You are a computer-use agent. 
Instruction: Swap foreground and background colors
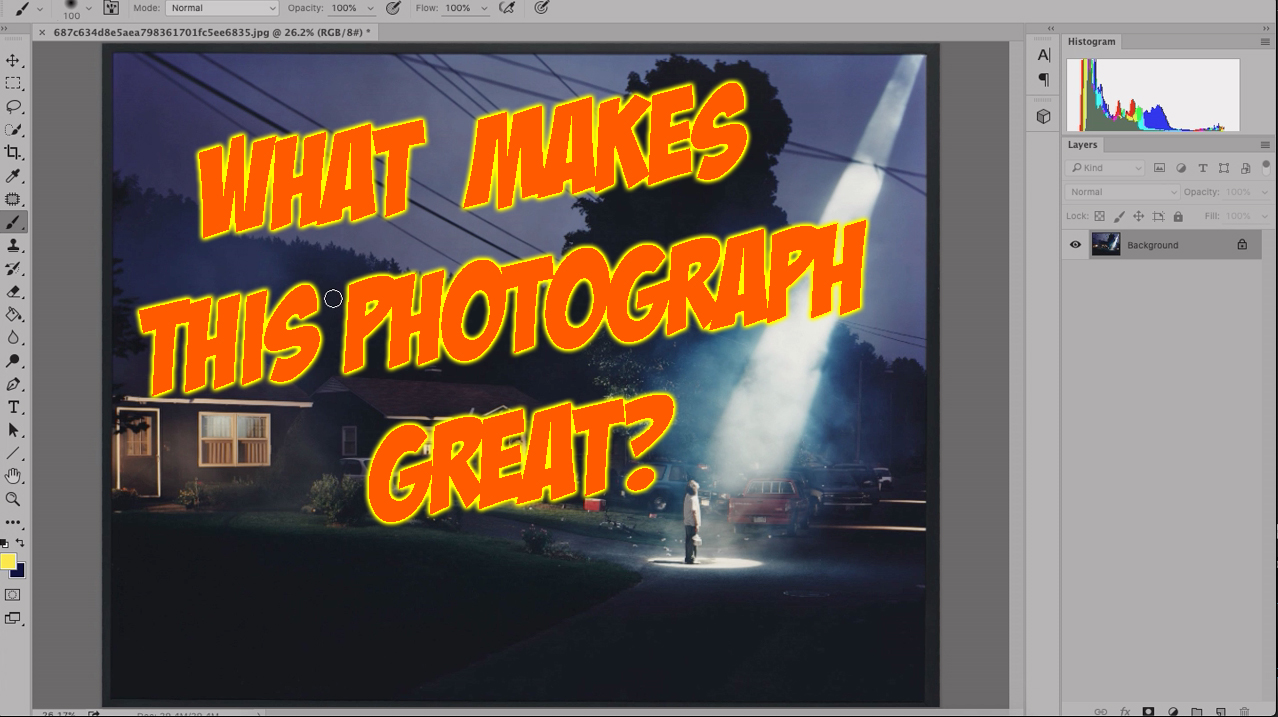[x=20, y=543]
